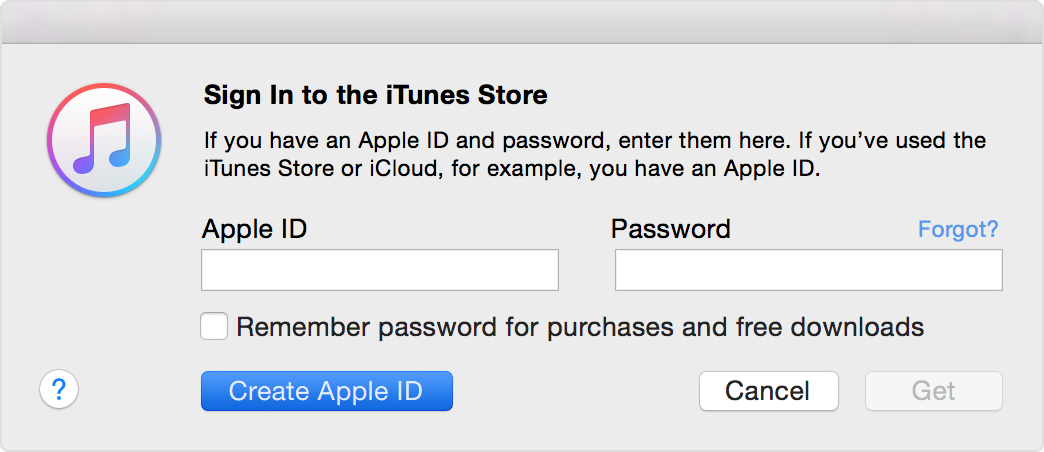Click the word "iCloud" in the description

click(401, 168)
